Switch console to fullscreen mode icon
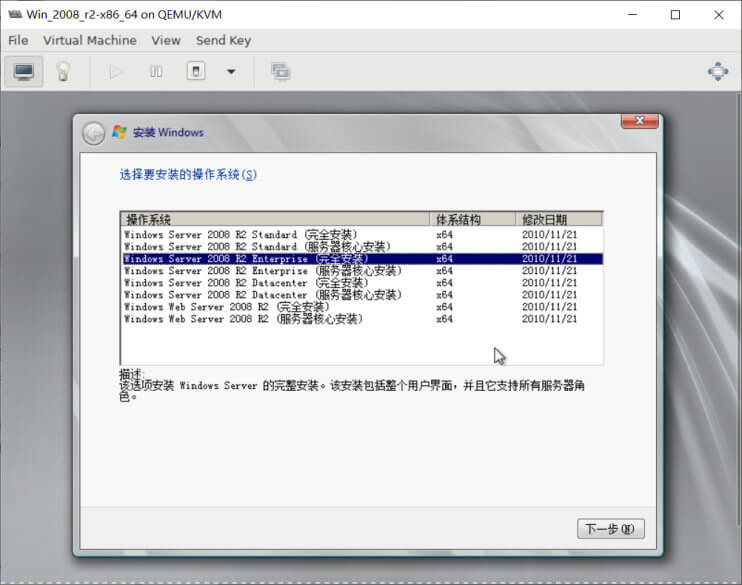Viewport: 742px width, 585px height. click(717, 71)
